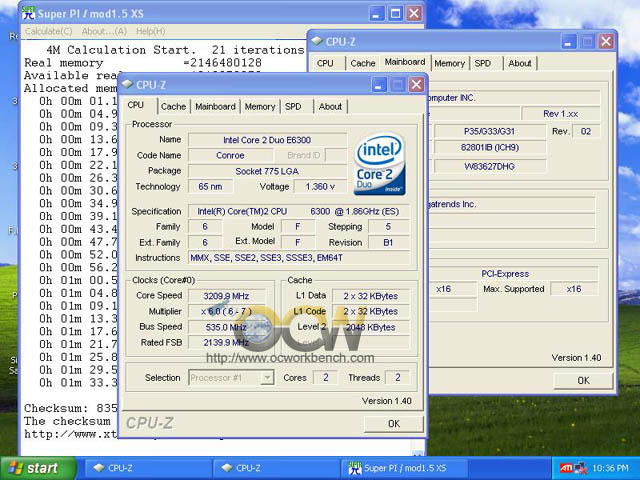Maximize the Super PI window
Viewport: 640px width, 480px height.
[395, 13]
